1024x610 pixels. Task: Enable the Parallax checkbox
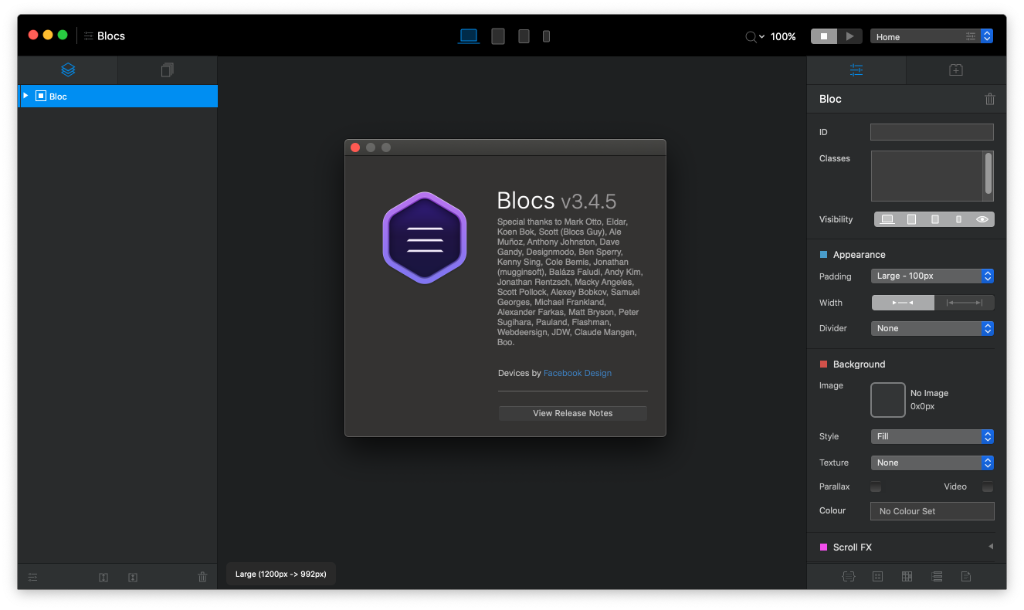click(876, 487)
